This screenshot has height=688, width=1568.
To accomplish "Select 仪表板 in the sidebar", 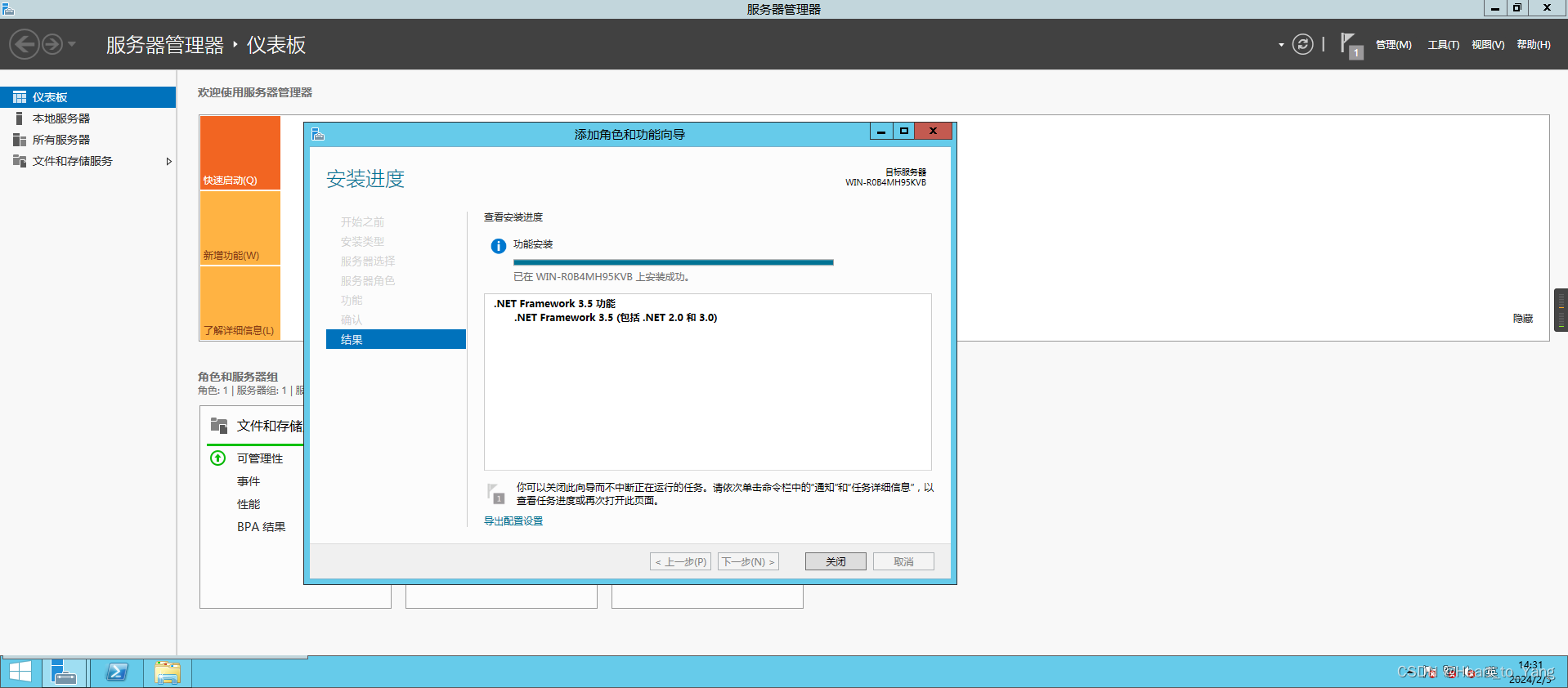I will click(88, 97).
